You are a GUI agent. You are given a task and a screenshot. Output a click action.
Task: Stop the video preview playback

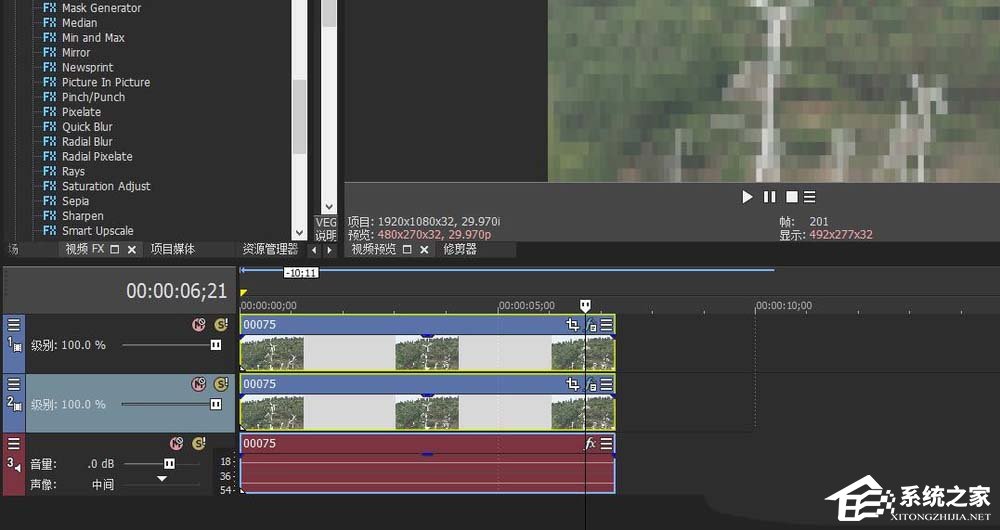point(791,197)
